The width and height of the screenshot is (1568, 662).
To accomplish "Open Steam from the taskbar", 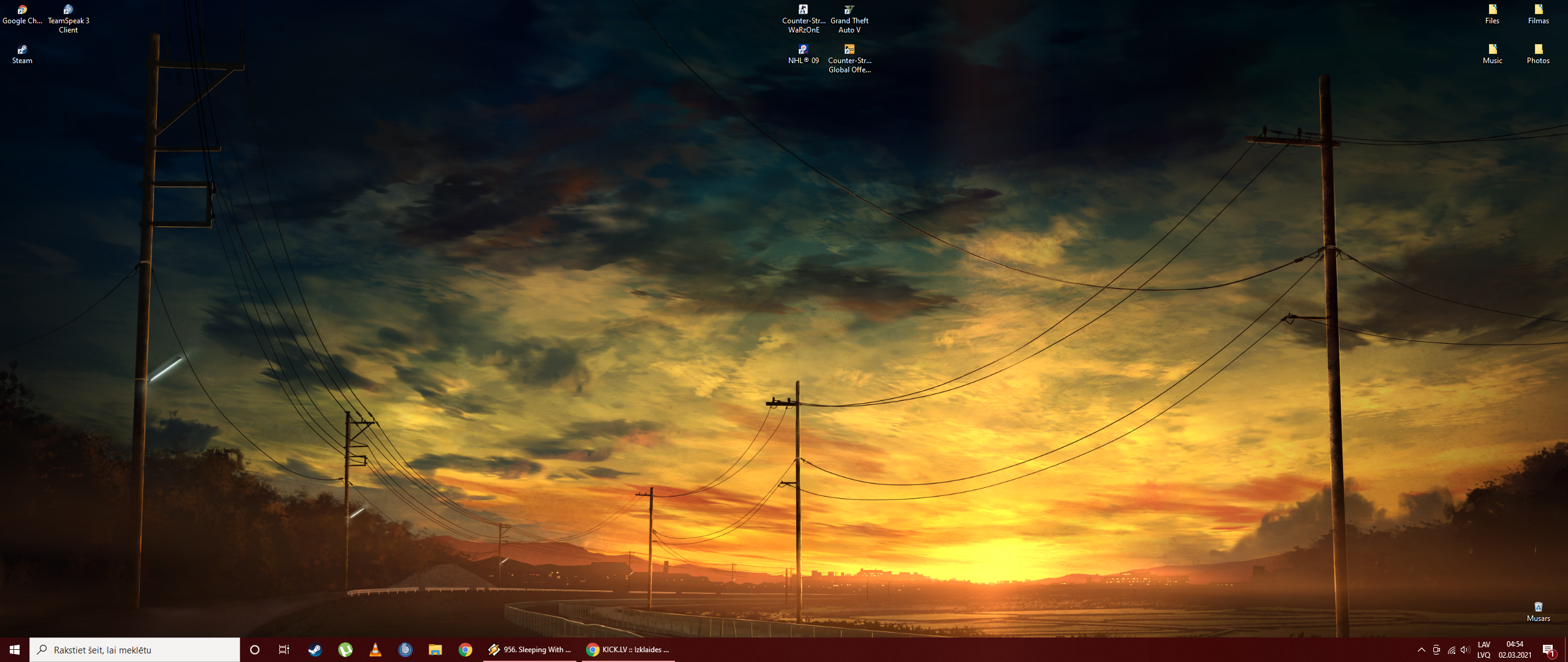I will coord(315,650).
